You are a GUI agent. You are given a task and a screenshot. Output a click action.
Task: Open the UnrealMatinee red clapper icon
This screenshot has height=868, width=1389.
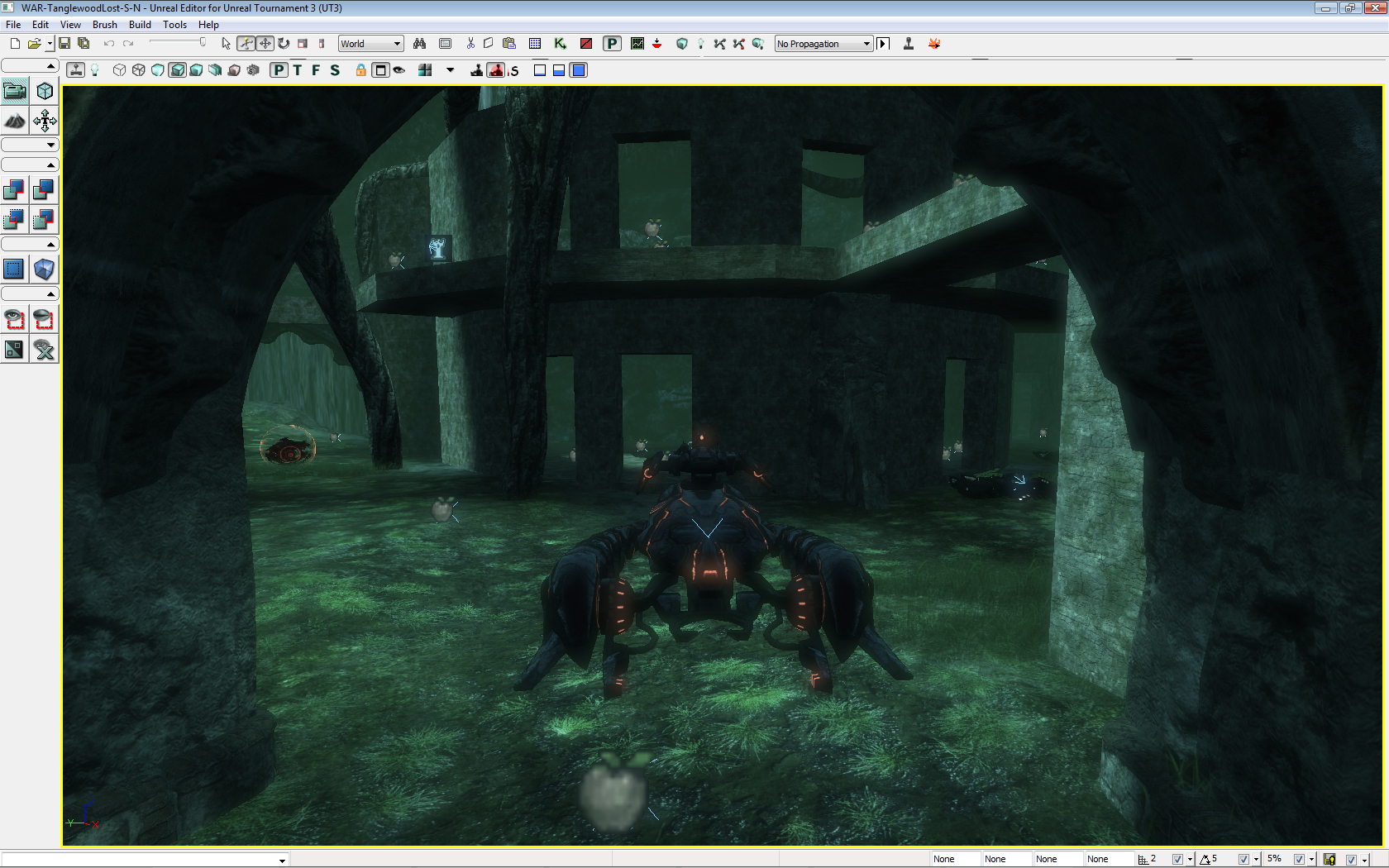(x=586, y=44)
